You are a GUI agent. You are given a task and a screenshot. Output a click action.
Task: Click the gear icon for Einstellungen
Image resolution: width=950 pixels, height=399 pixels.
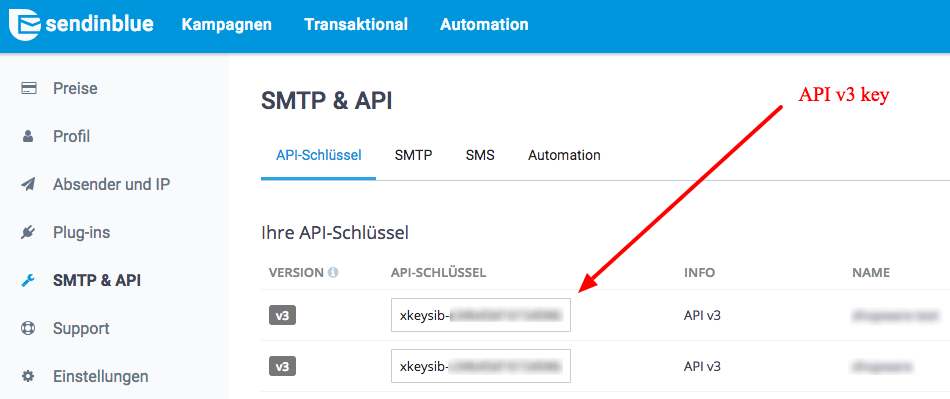[28, 376]
